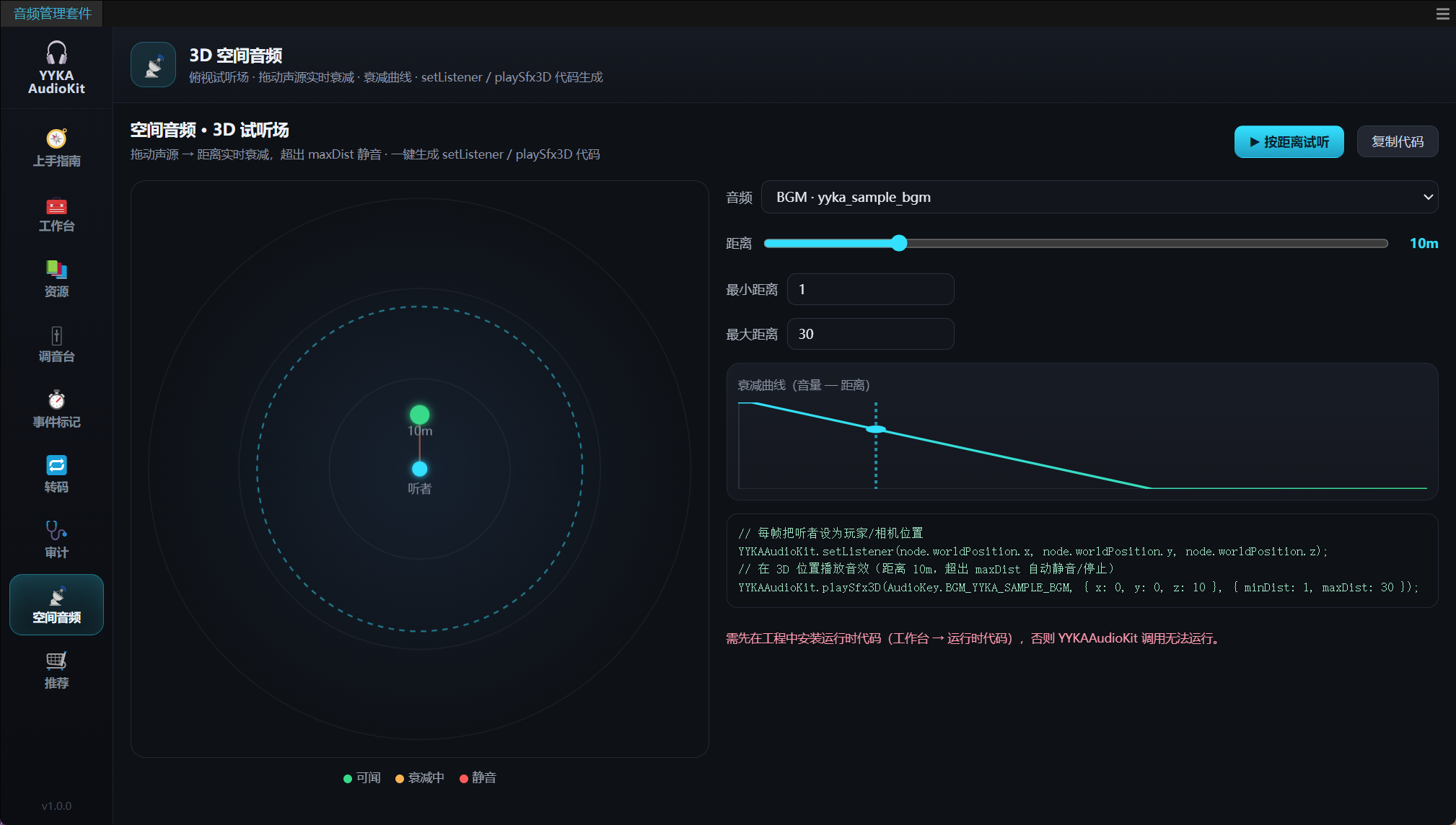
Task: Open the 工作台 toolbox page
Action: (56, 213)
